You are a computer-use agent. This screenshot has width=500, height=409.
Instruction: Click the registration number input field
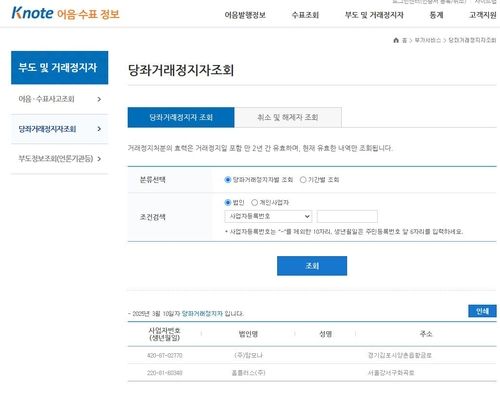pos(347,216)
